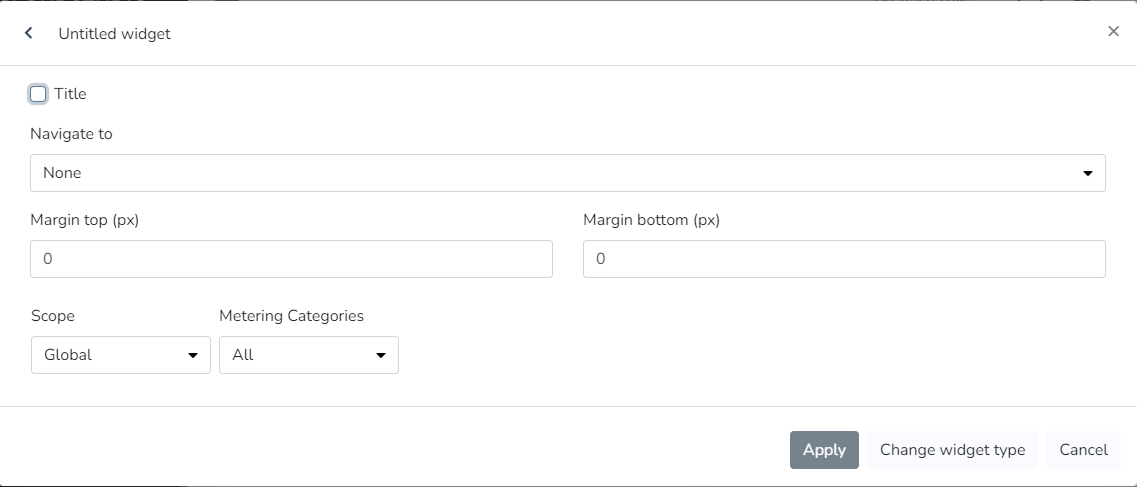Image resolution: width=1137 pixels, height=487 pixels.
Task: Click the caret arrow in the Scope dropdown
Action: coord(193,355)
